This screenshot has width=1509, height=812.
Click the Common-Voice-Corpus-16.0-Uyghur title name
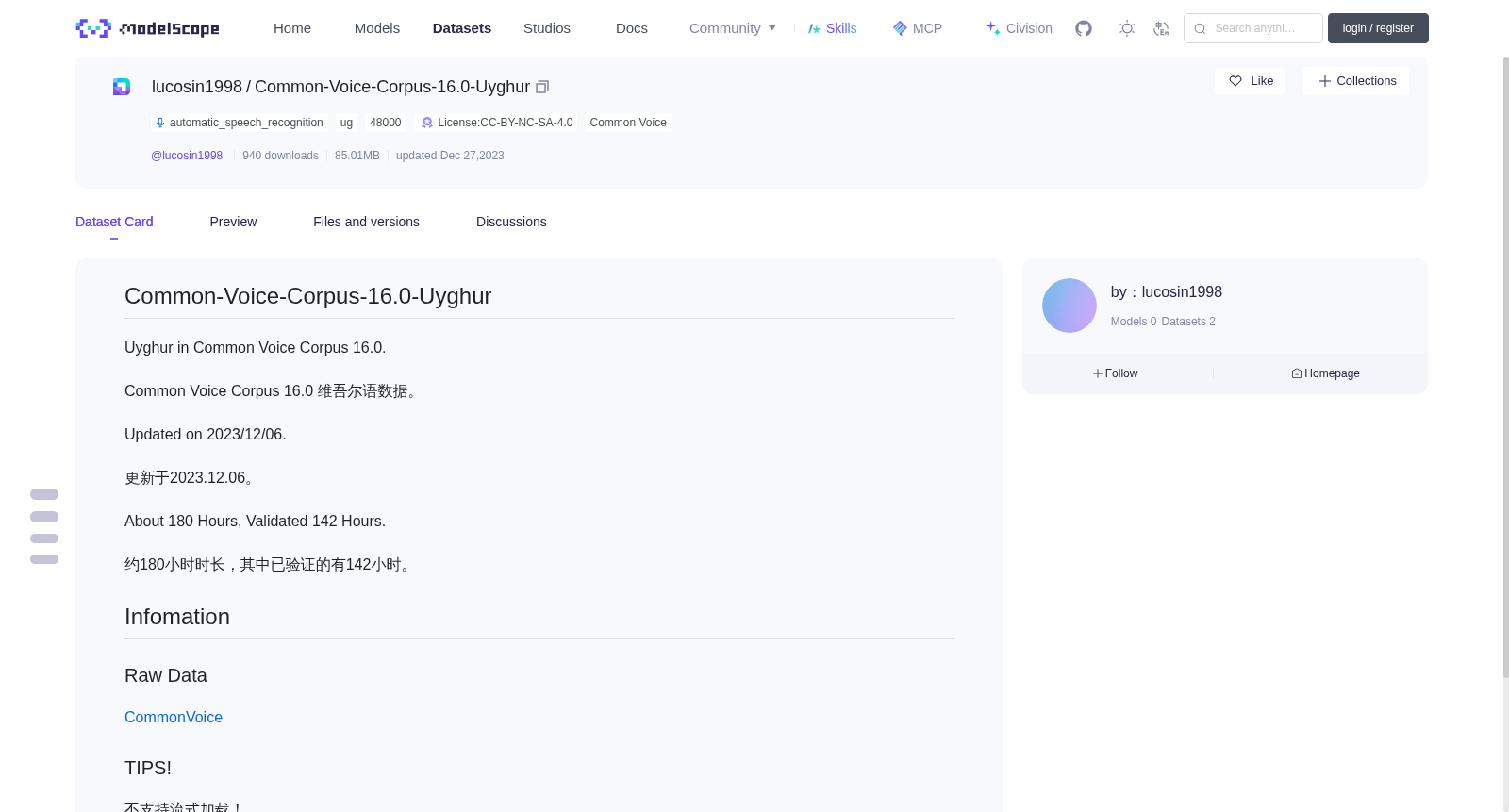pyautogui.click(x=392, y=87)
